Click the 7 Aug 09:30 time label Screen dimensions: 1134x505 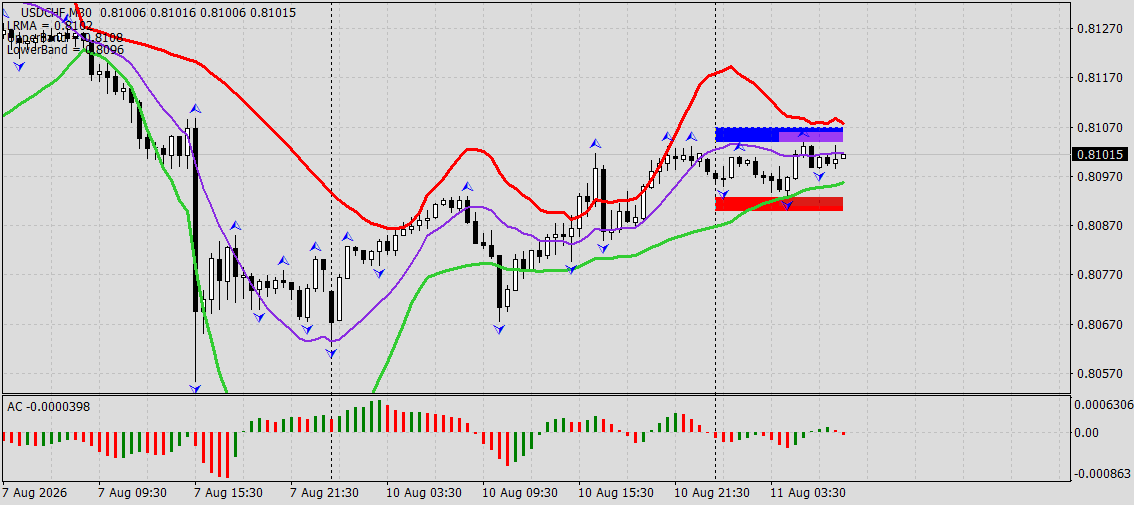coord(133,493)
